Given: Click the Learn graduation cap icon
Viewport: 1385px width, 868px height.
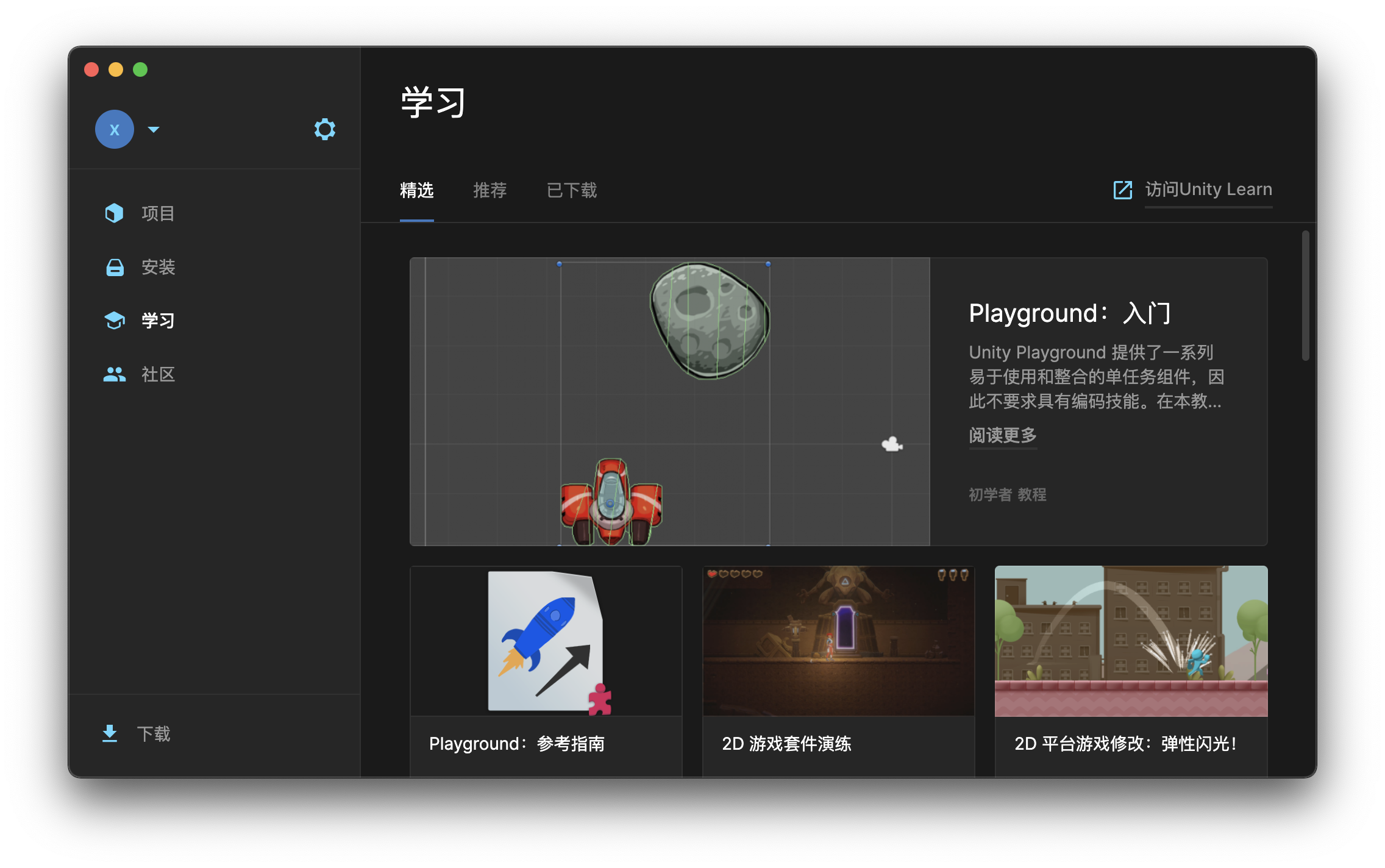Looking at the screenshot, I should (115, 320).
